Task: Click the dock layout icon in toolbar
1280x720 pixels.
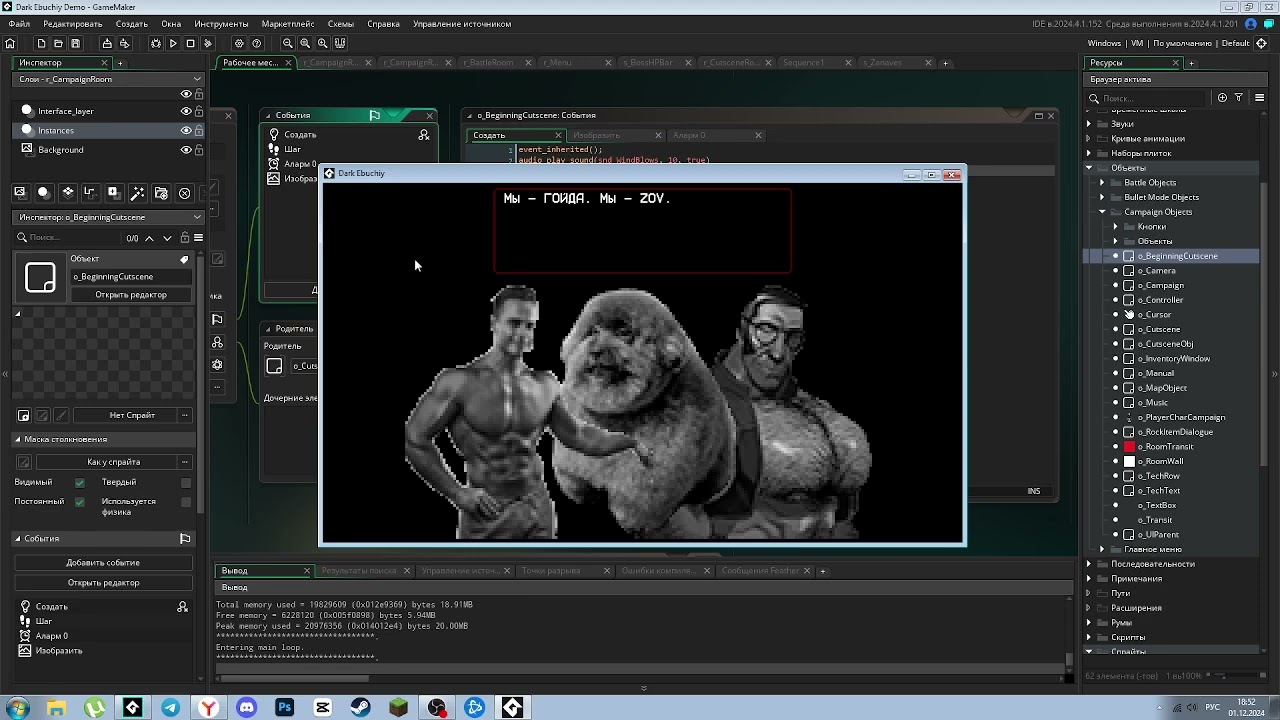Action: [x=340, y=43]
